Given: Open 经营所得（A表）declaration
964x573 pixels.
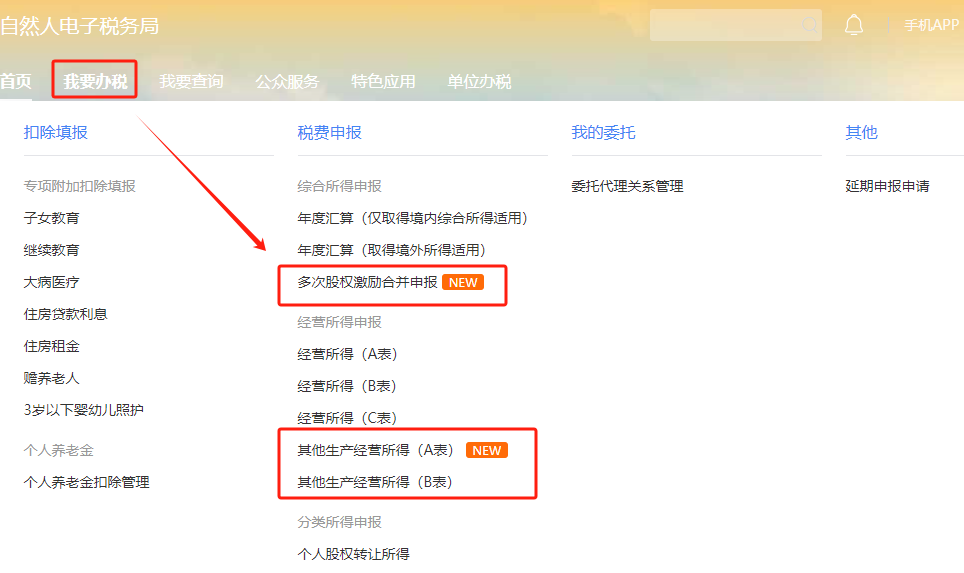Looking at the screenshot, I should [347, 354].
